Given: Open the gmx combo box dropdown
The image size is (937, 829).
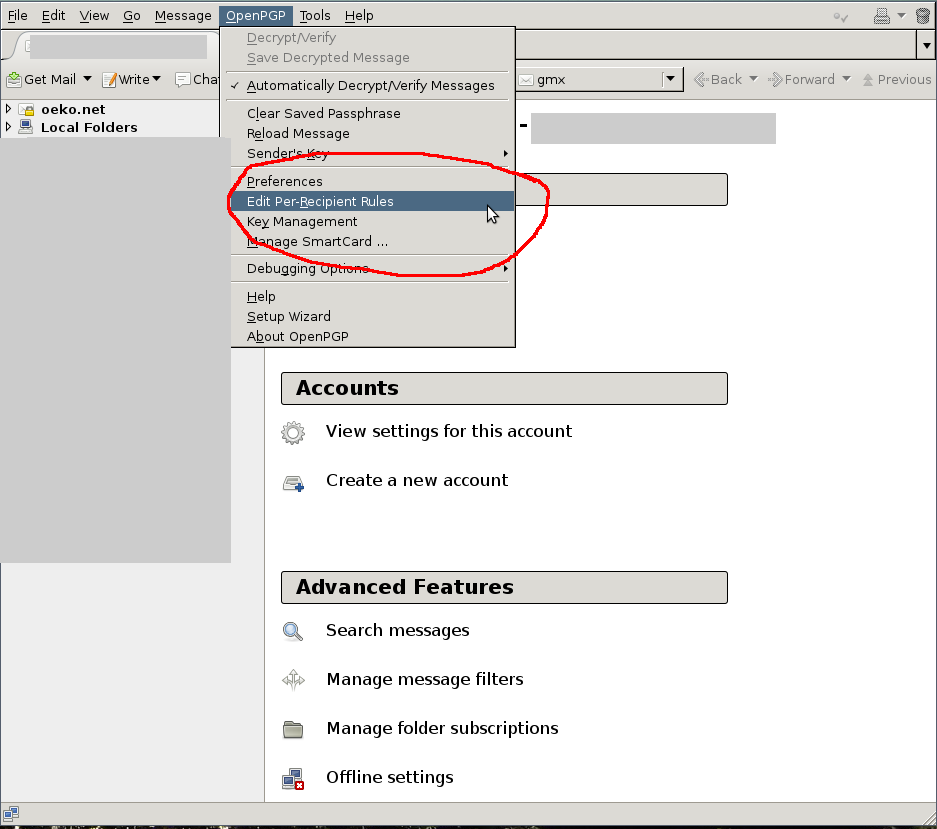Looking at the screenshot, I should pyautogui.click(x=671, y=80).
